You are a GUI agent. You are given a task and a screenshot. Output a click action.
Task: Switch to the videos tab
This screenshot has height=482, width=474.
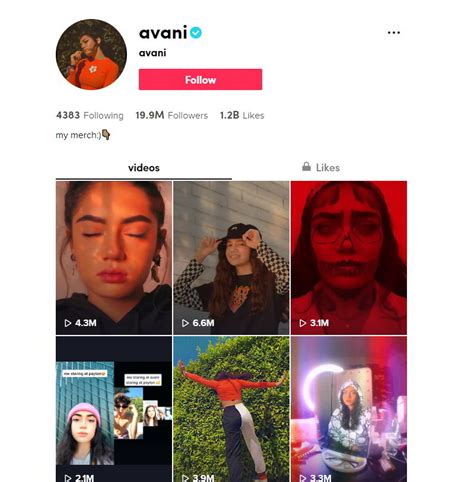click(x=144, y=168)
